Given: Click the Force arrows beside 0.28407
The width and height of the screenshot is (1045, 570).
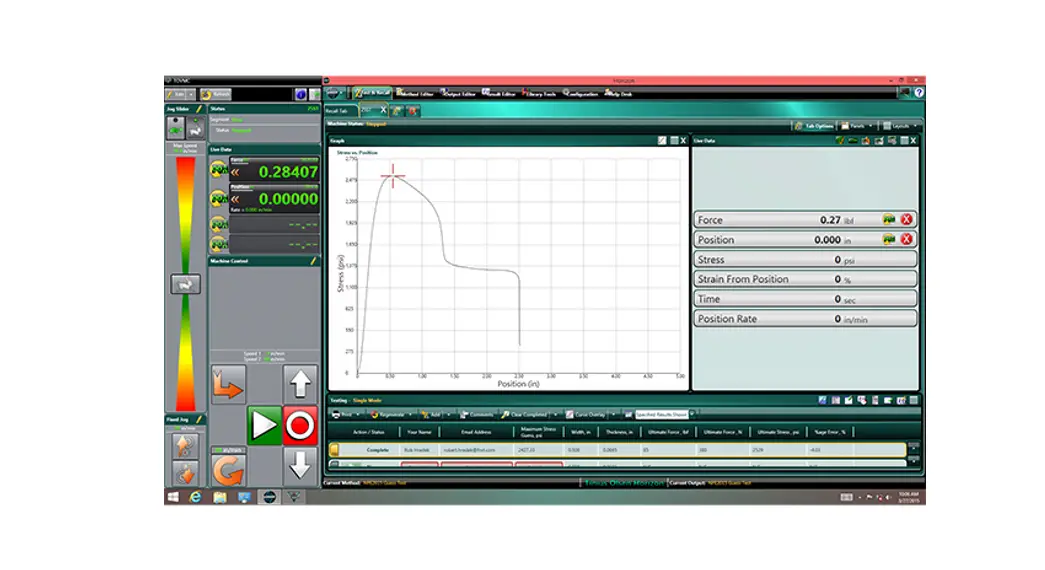Looking at the screenshot, I should [x=235, y=173].
